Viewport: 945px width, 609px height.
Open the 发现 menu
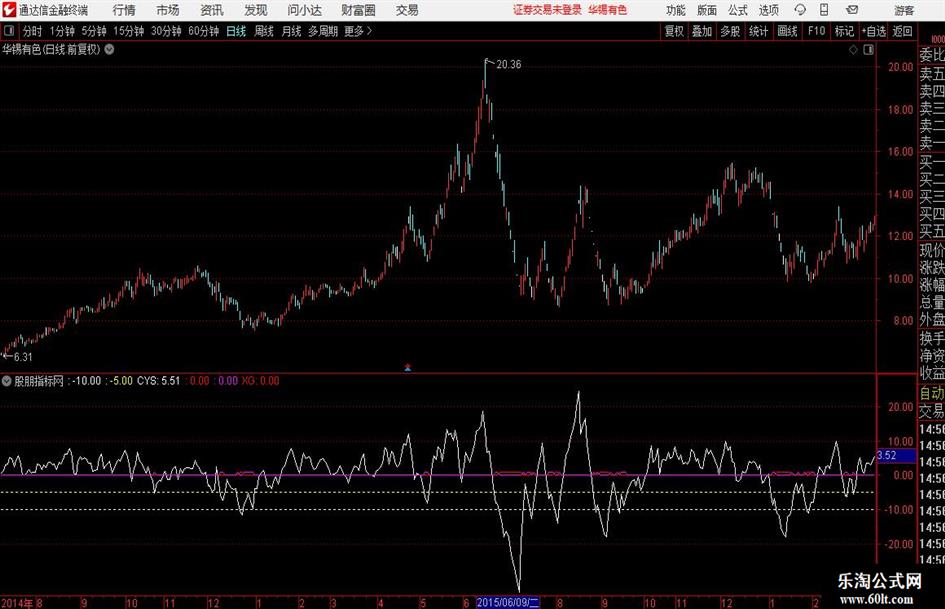[x=256, y=10]
